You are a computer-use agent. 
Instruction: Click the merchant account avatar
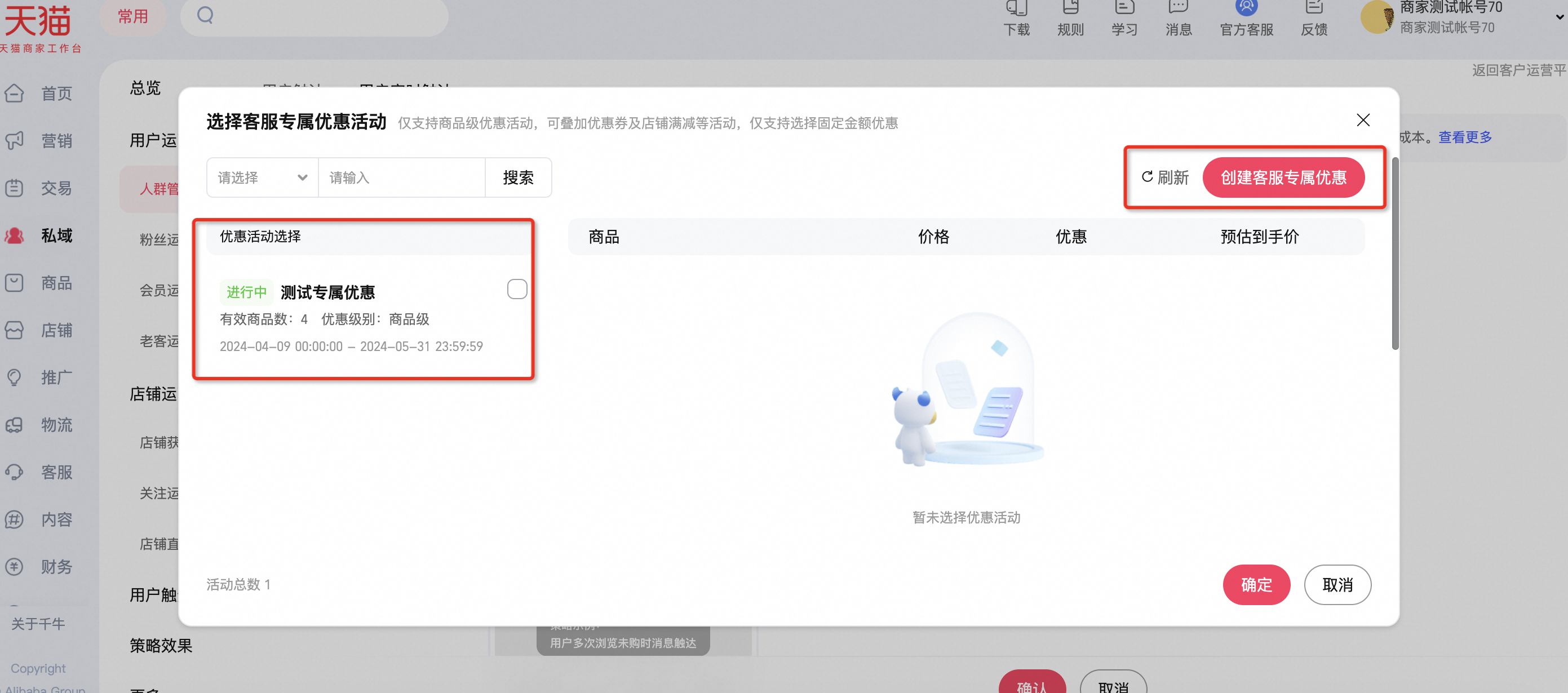pos(1377,17)
